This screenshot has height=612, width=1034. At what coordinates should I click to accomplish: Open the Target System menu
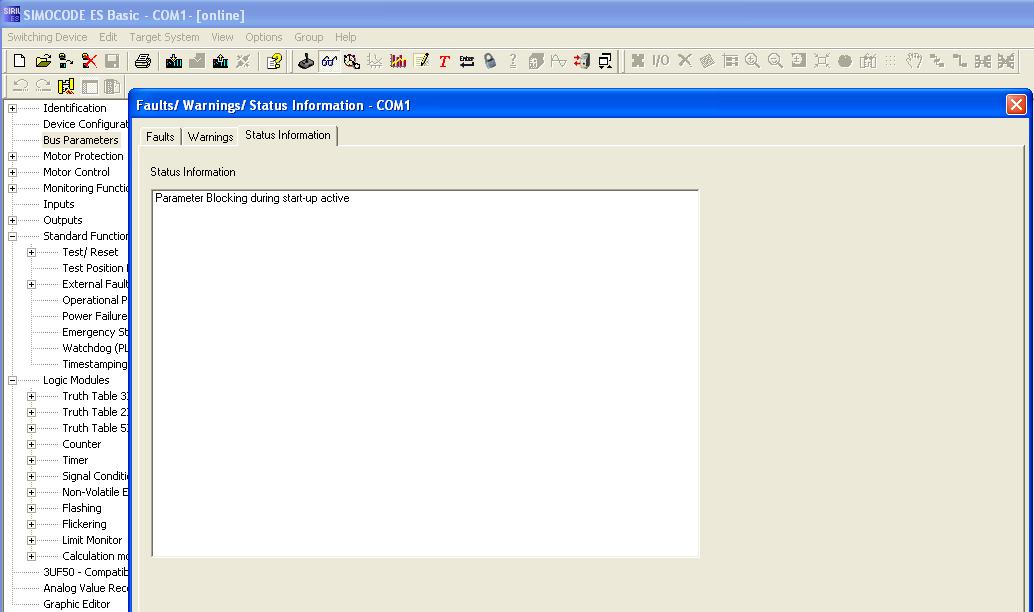click(164, 38)
